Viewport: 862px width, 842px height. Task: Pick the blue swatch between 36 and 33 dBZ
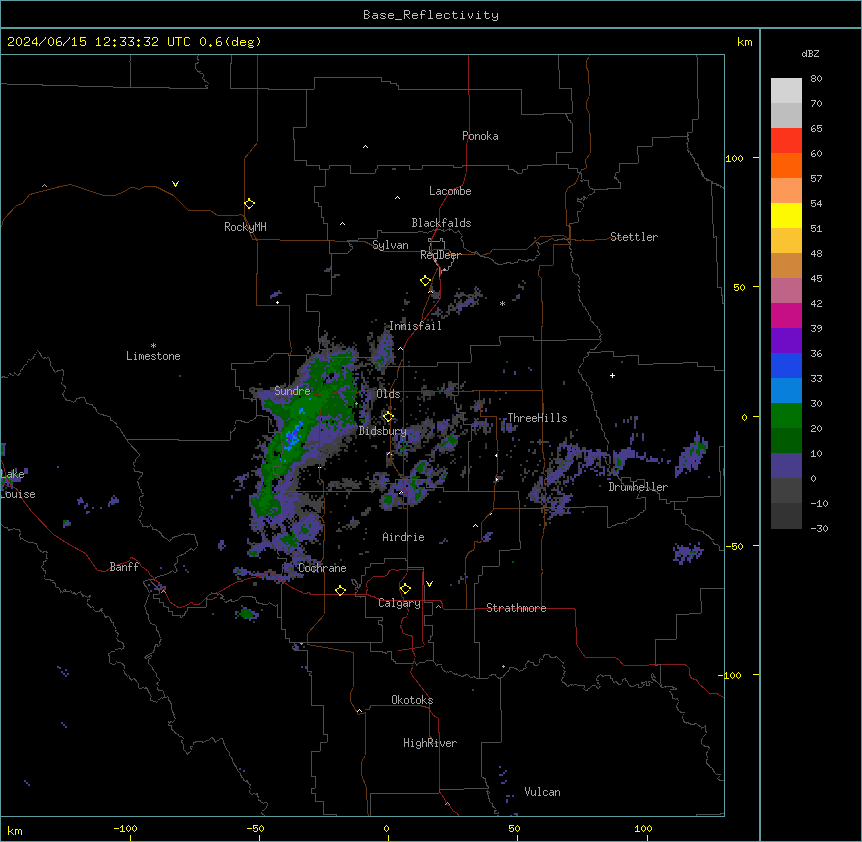pos(786,365)
